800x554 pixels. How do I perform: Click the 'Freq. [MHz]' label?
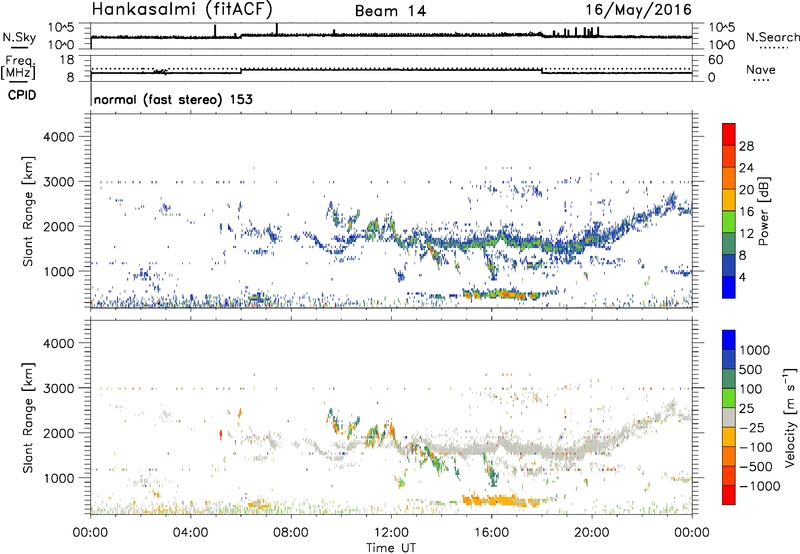tap(18, 68)
